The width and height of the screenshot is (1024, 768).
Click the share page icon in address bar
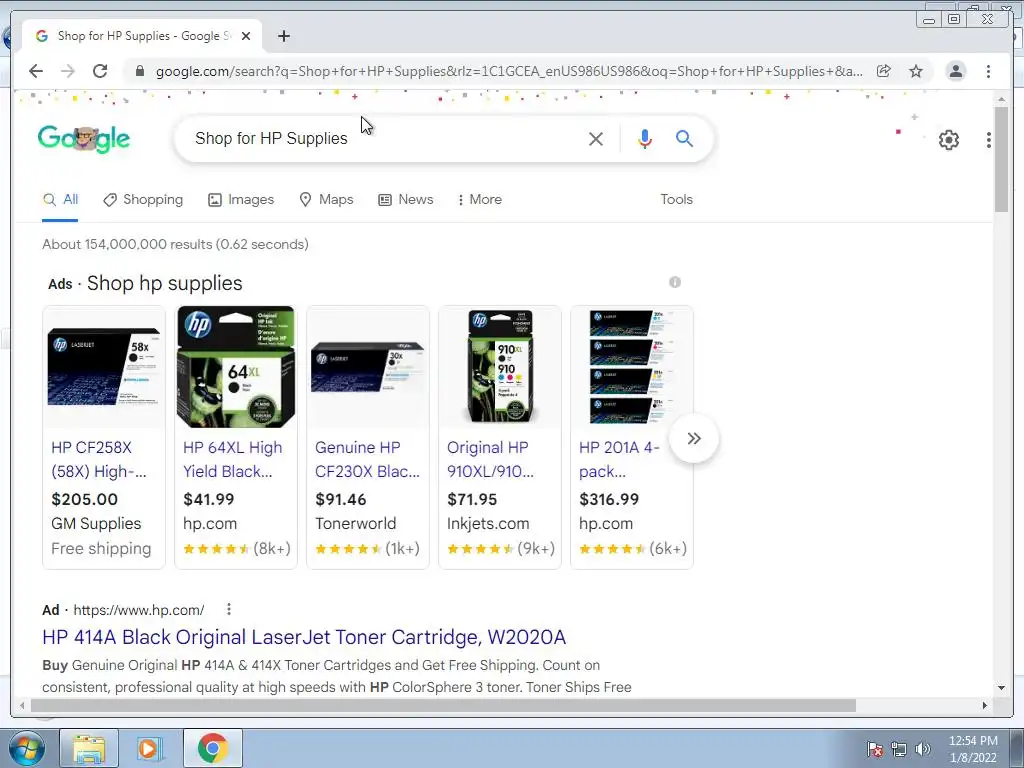coord(884,71)
